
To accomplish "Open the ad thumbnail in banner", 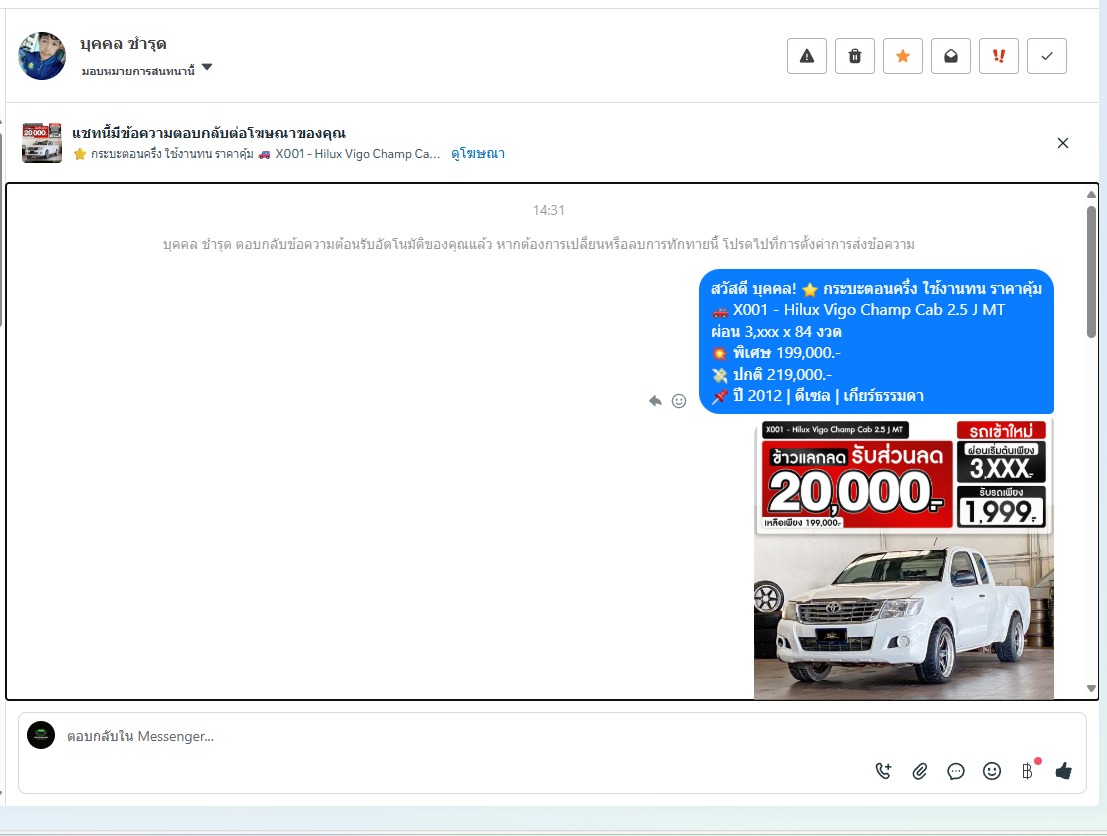I will [42, 143].
